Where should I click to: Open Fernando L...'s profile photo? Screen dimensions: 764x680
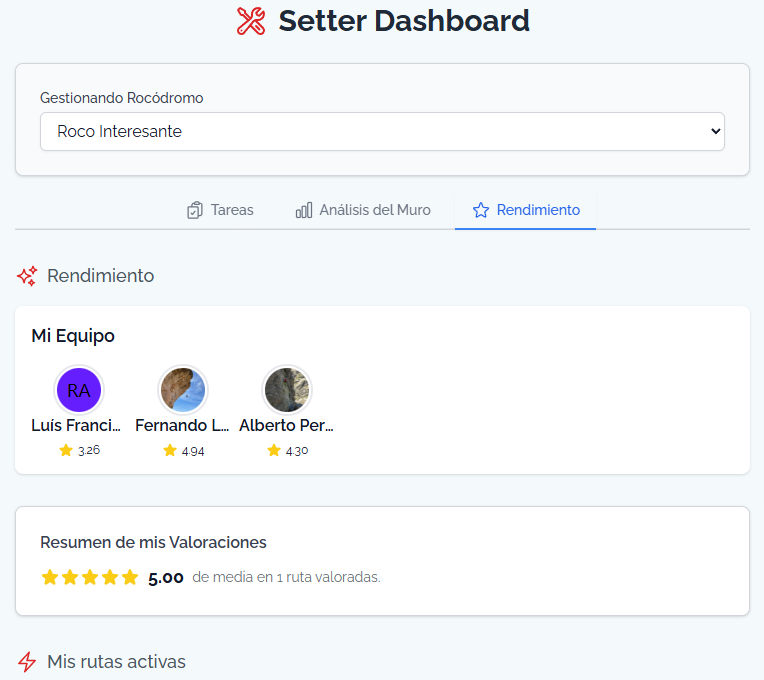click(x=183, y=390)
